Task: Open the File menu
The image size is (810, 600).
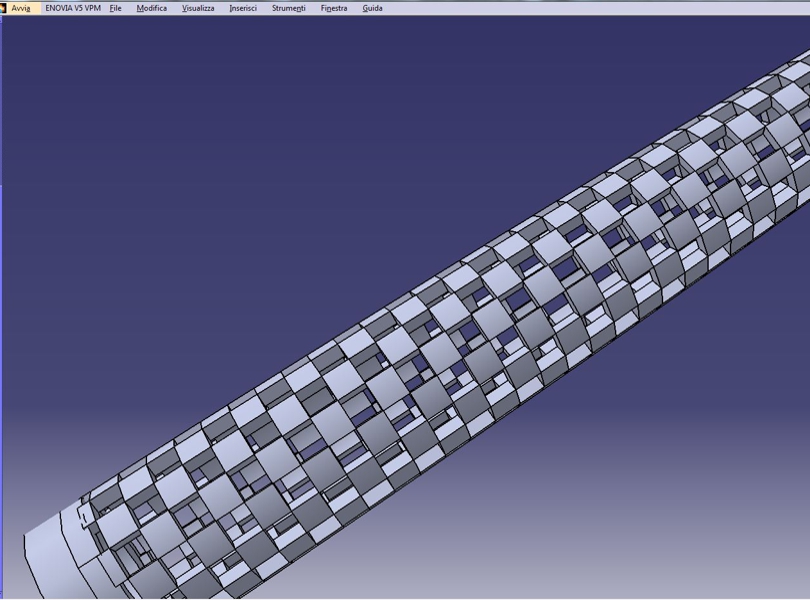Action: [116, 8]
